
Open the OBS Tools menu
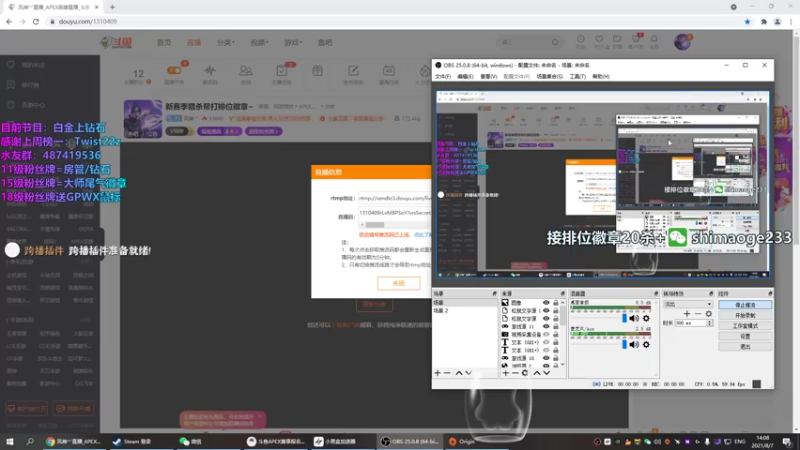(578, 77)
